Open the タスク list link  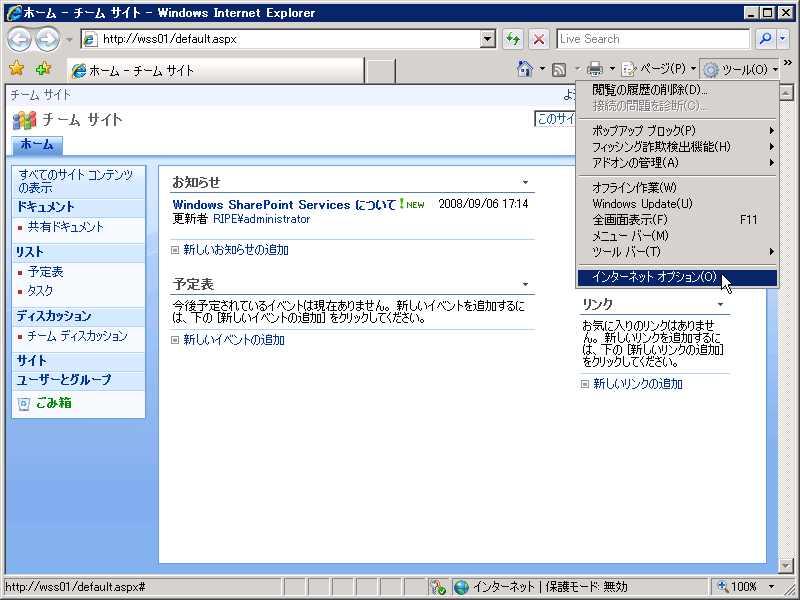(x=40, y=291)
